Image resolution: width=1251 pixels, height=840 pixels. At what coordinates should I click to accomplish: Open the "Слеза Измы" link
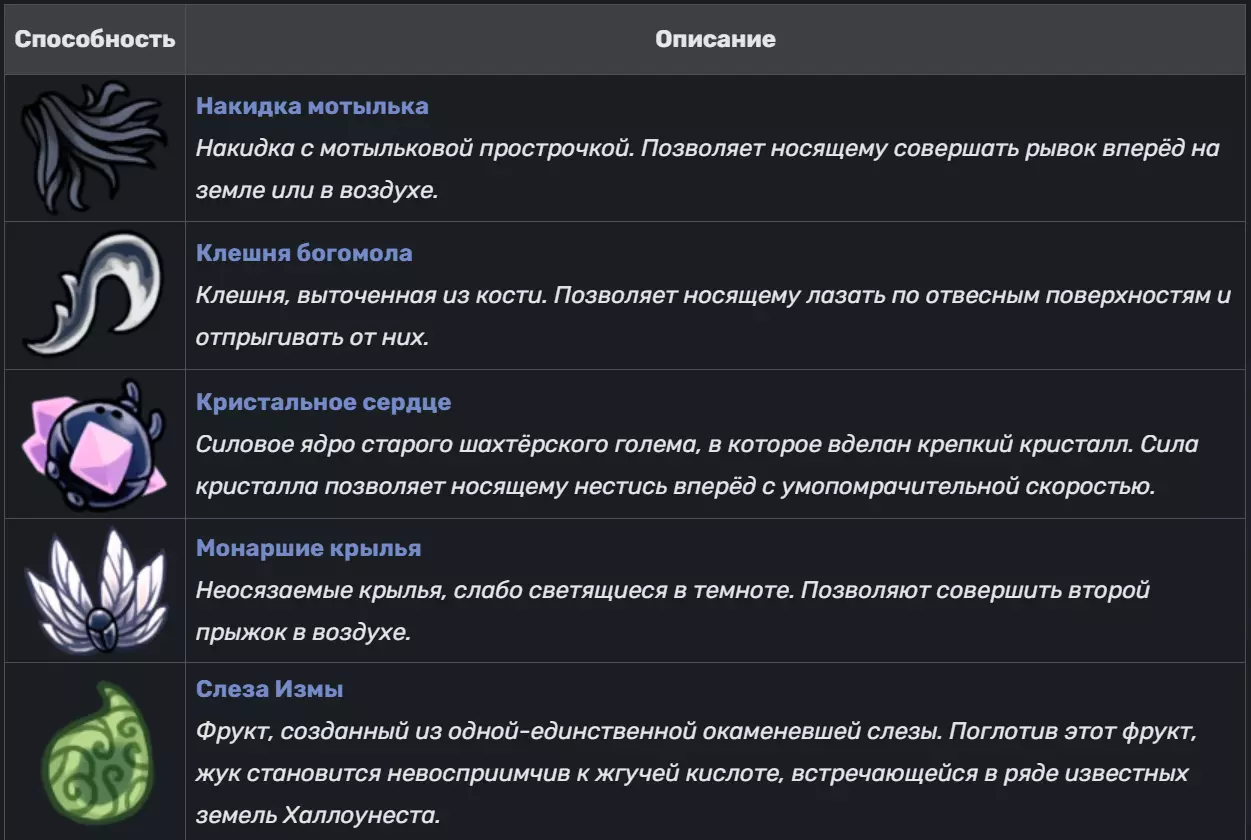pos(270,689)
